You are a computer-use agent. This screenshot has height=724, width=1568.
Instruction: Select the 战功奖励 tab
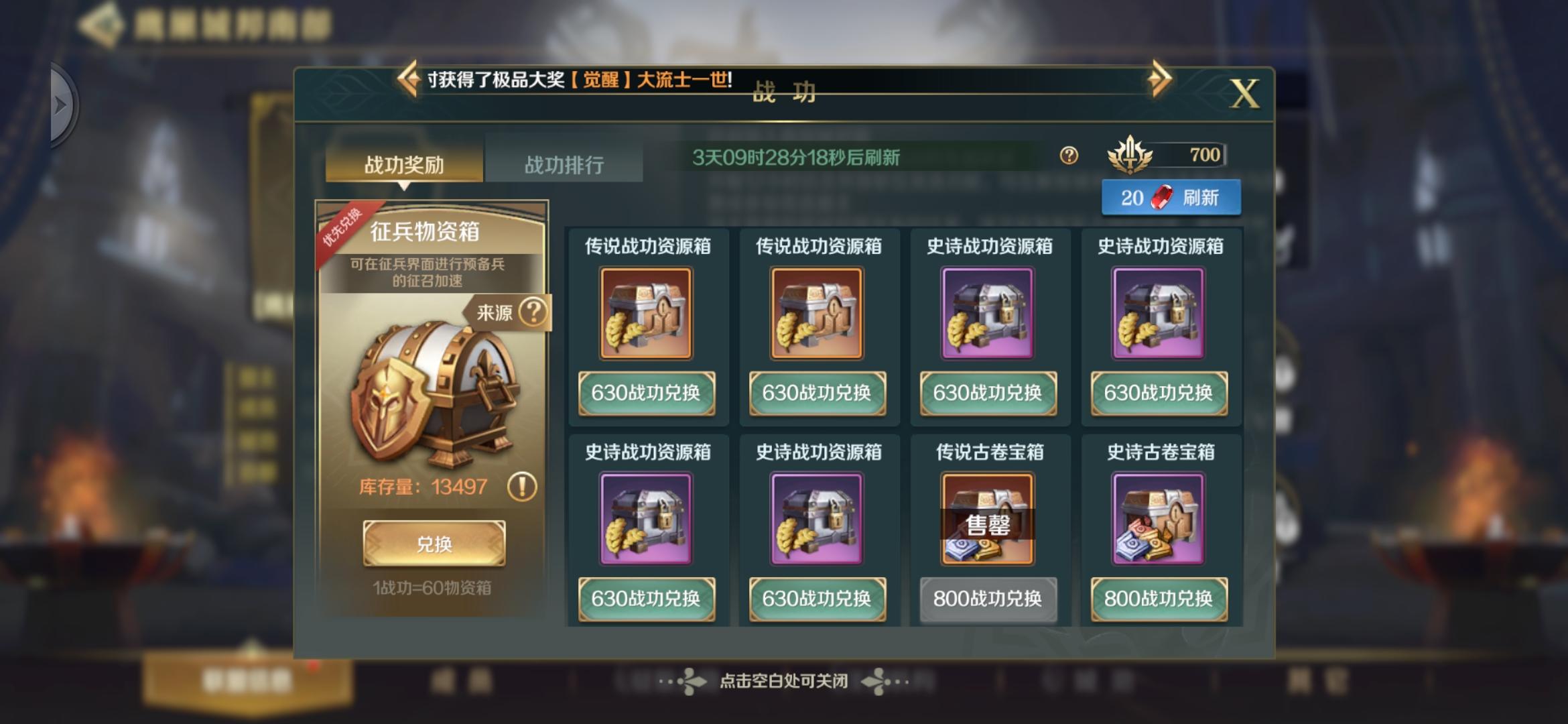click(404, 164)
